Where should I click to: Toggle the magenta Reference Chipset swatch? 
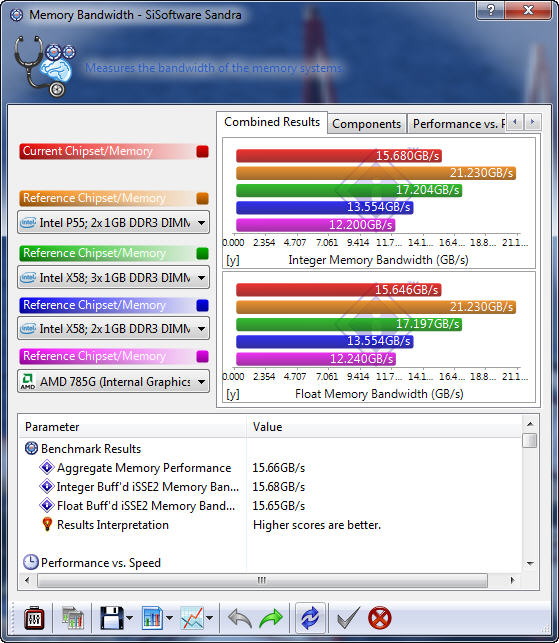[203, 356]
